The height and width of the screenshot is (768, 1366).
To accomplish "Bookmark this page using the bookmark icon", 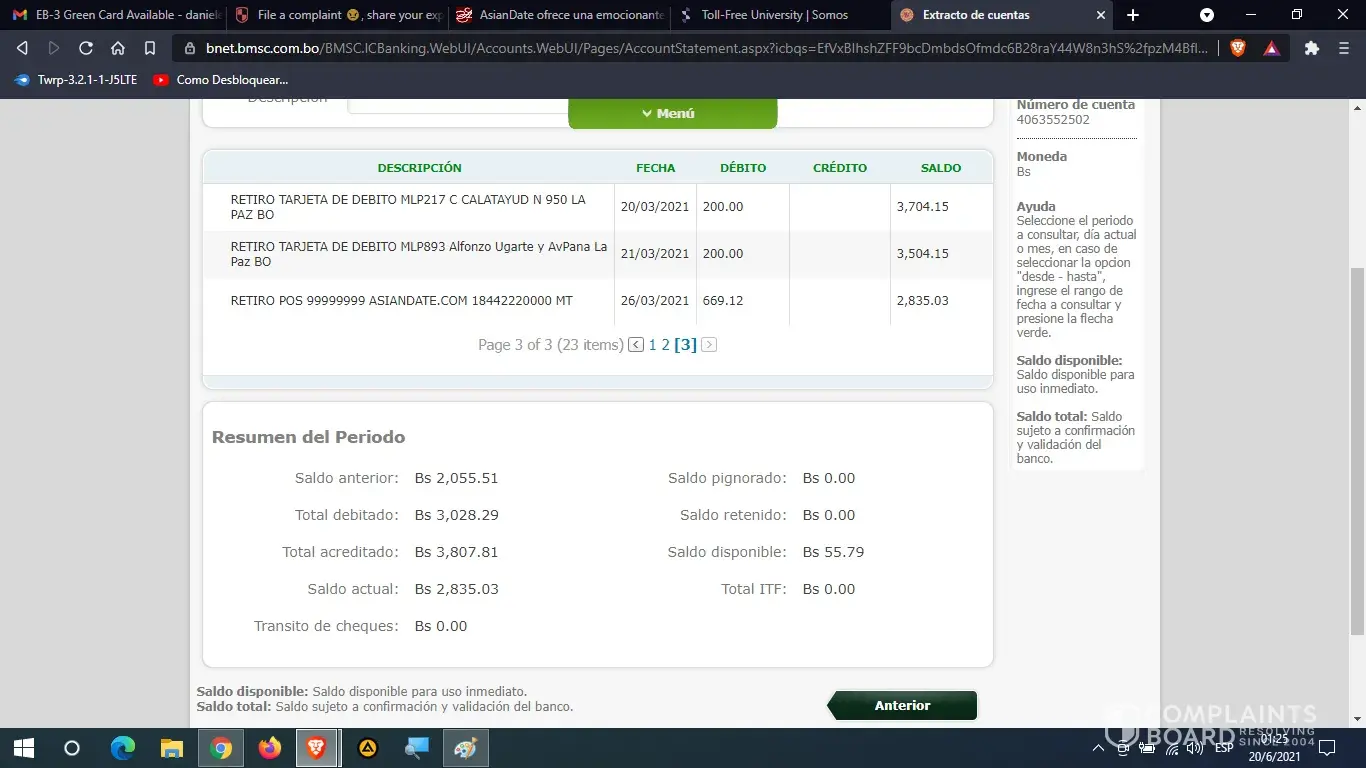I will [150, 48].
